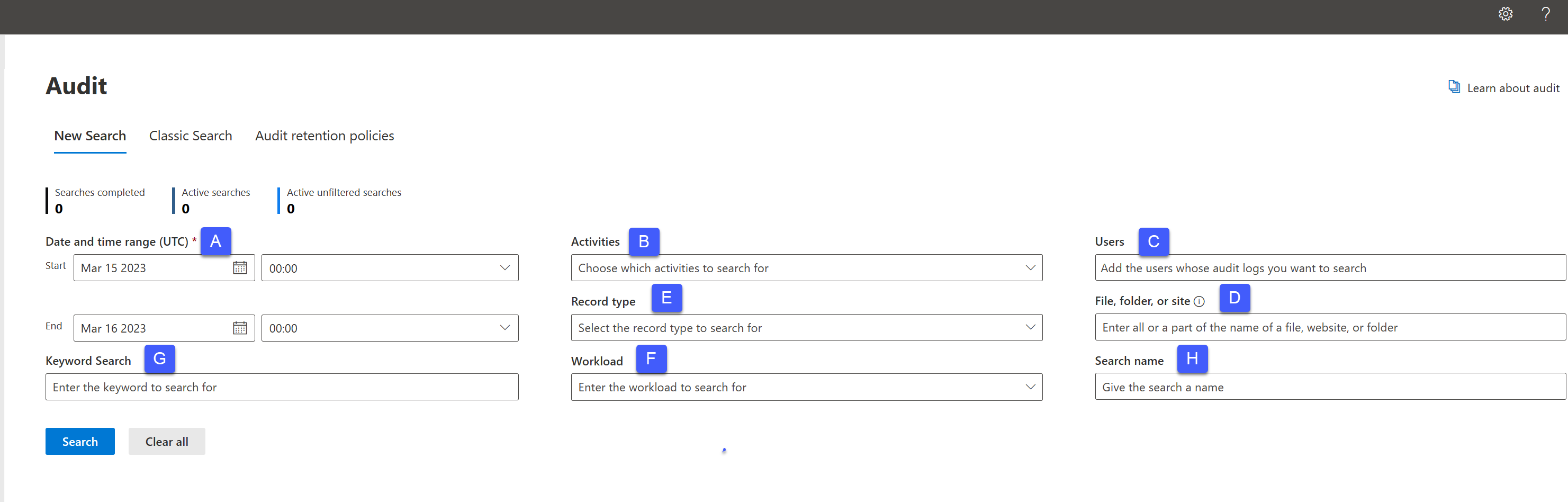1568x502 pixels.
Task: Open the Start date calendar picker
Action: [240, 267]
